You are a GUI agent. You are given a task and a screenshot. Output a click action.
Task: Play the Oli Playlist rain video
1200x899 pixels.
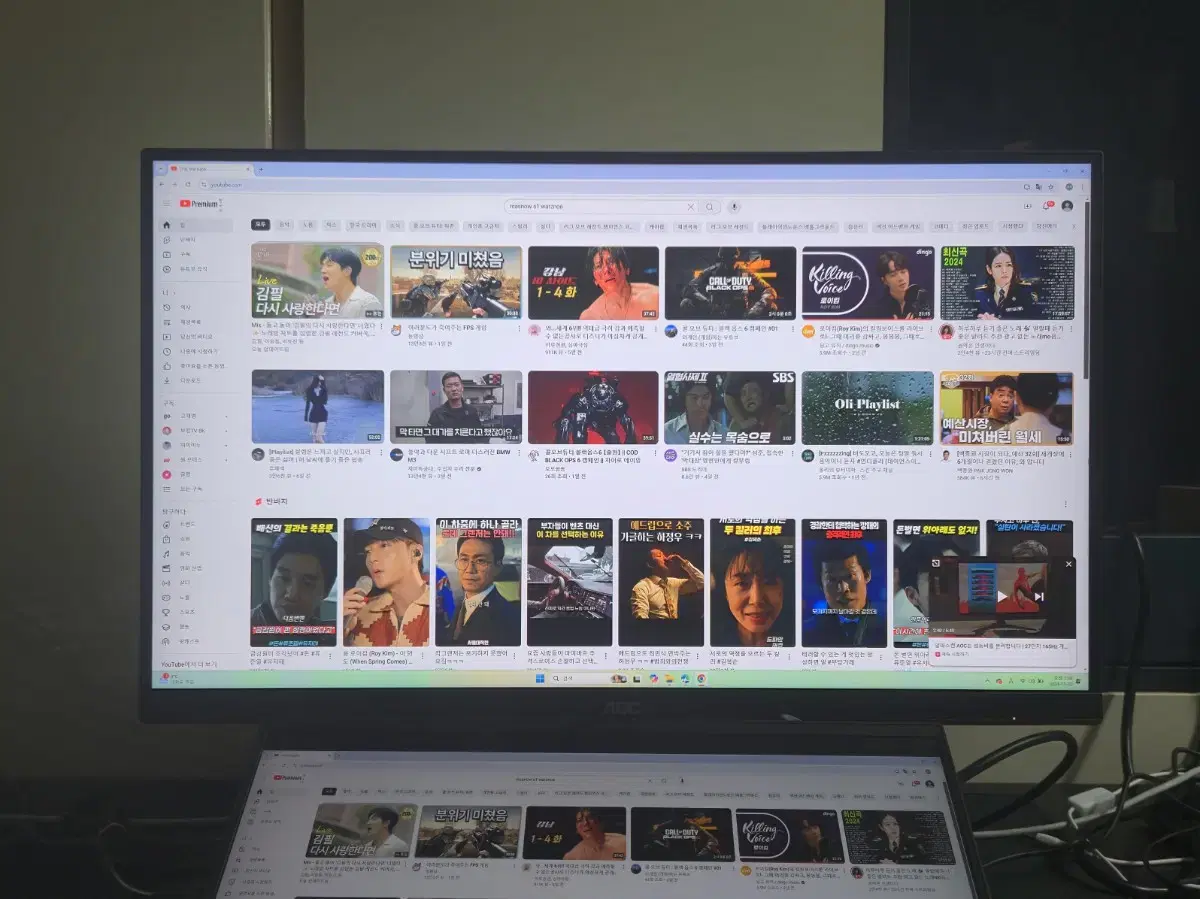[x=868, y=408]
